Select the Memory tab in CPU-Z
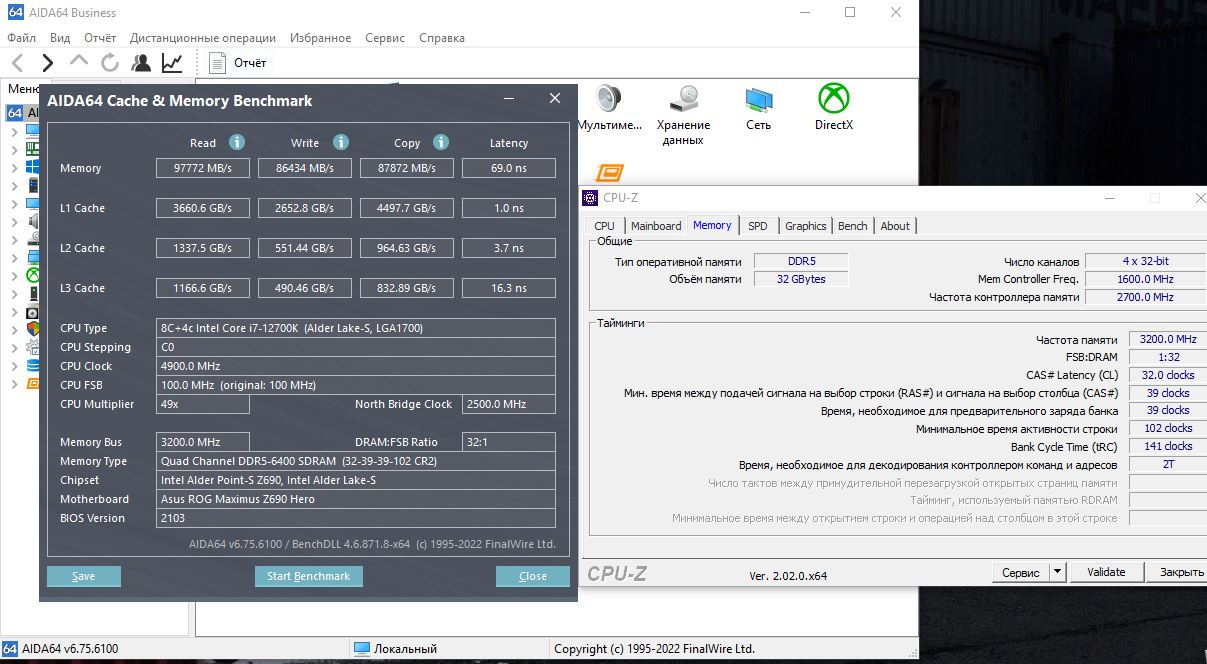 712,225
